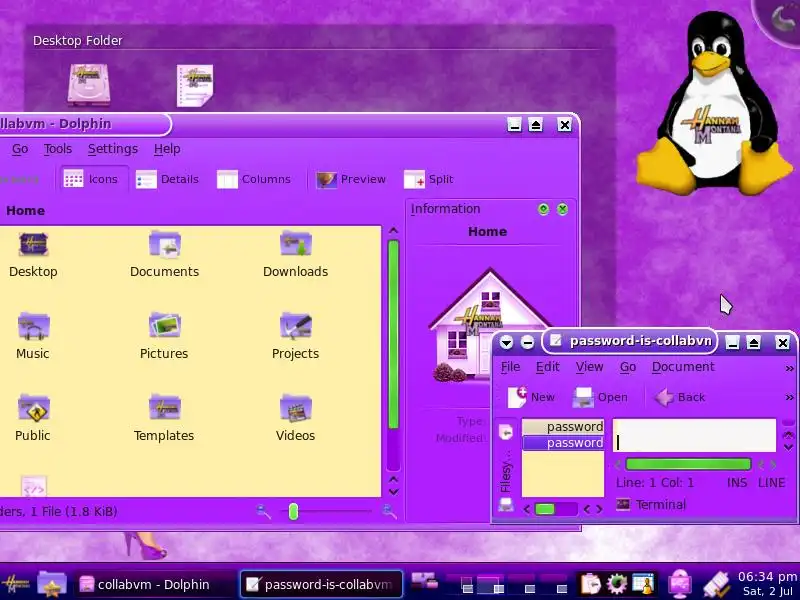Open the Terminal panel in the editor

(651, 505)
